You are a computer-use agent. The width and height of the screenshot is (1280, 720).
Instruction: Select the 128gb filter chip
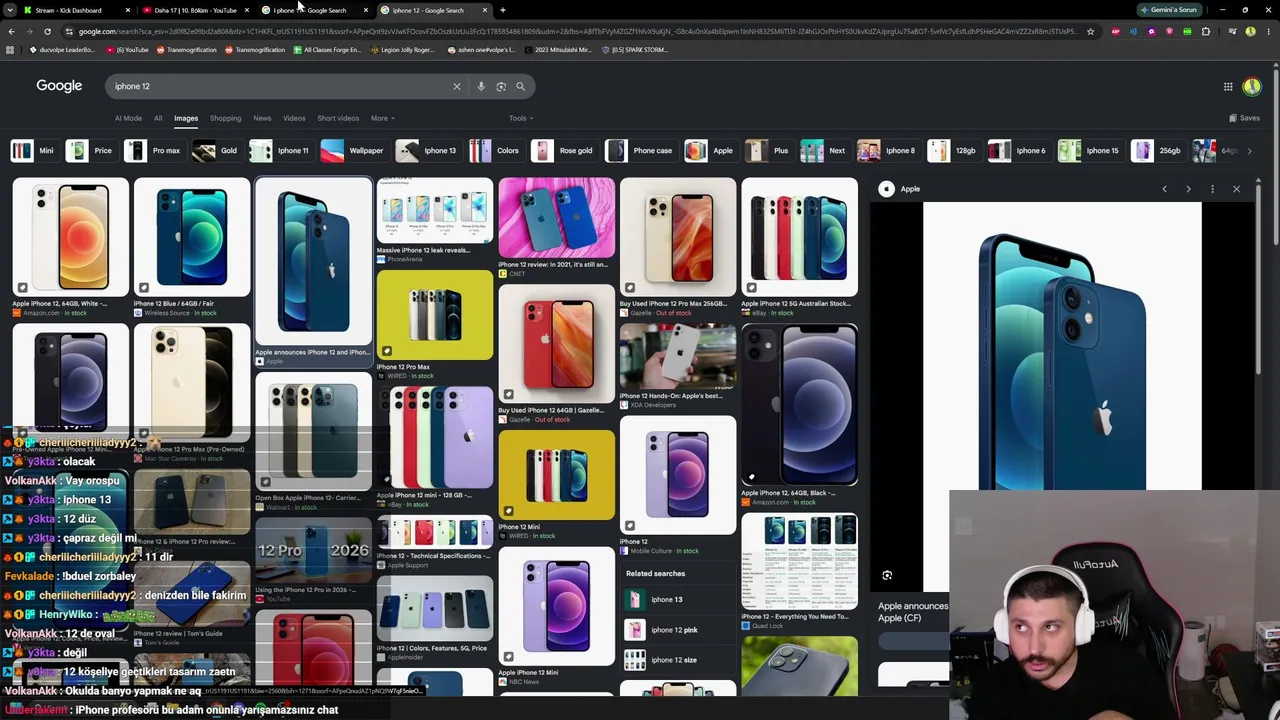pyautogui.click(x=953, y=151)
